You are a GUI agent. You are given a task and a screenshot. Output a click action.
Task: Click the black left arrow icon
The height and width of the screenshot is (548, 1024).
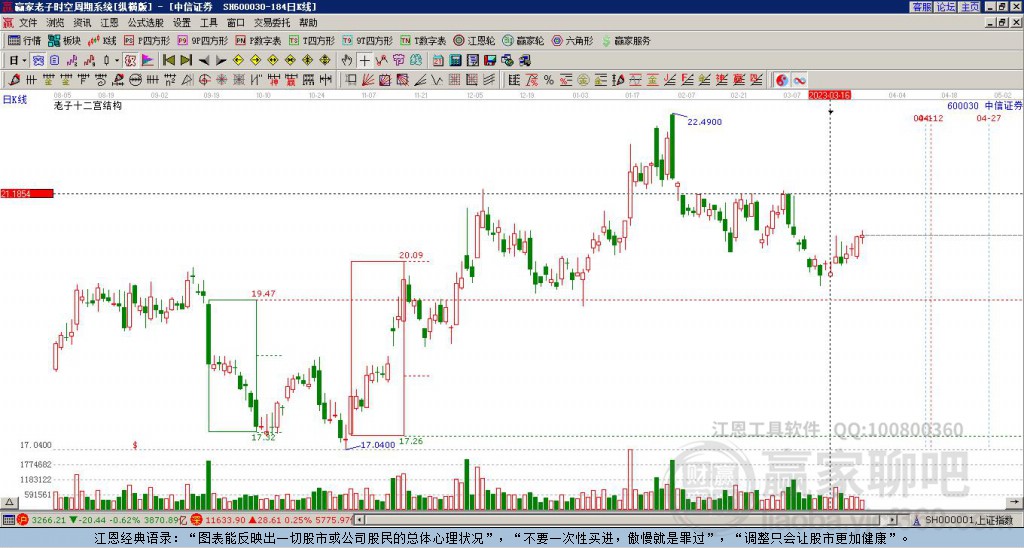point(204,61)
